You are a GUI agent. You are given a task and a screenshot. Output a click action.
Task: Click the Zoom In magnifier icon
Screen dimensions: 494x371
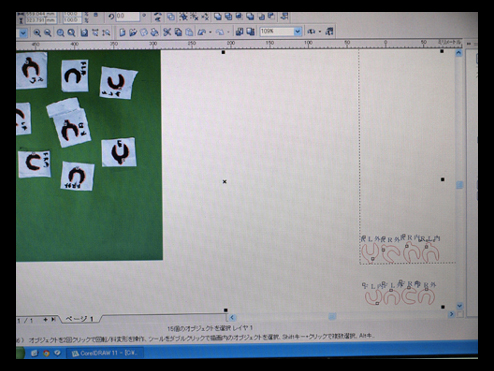click(x=37, y=33)
